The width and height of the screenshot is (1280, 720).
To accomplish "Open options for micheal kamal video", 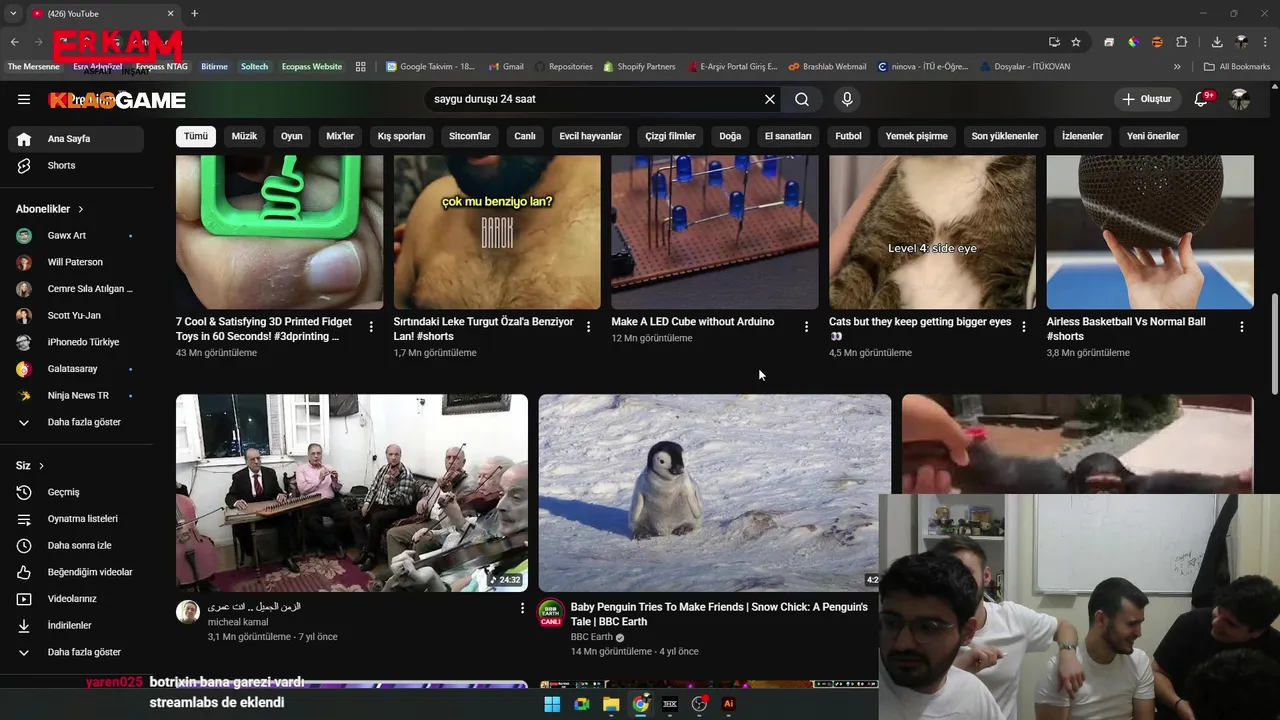I will [521, 608].
